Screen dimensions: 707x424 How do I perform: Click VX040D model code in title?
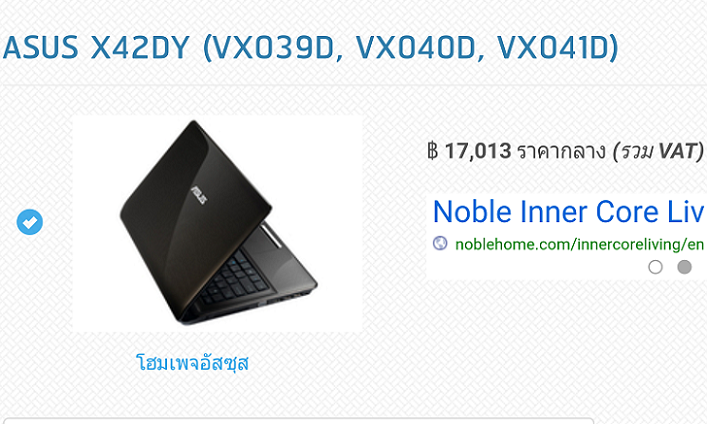coord(416,47)
